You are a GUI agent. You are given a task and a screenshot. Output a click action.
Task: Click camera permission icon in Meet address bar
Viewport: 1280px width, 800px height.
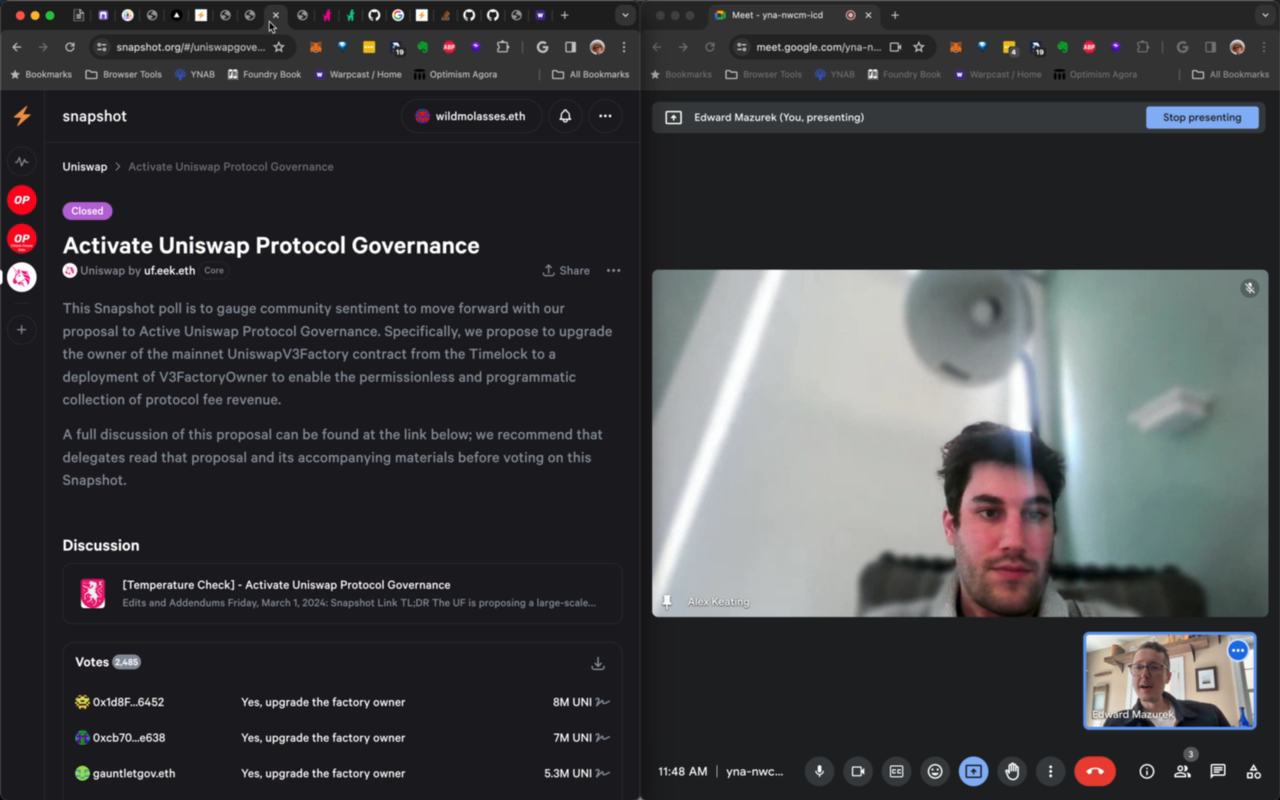click(x=895, y=47)
